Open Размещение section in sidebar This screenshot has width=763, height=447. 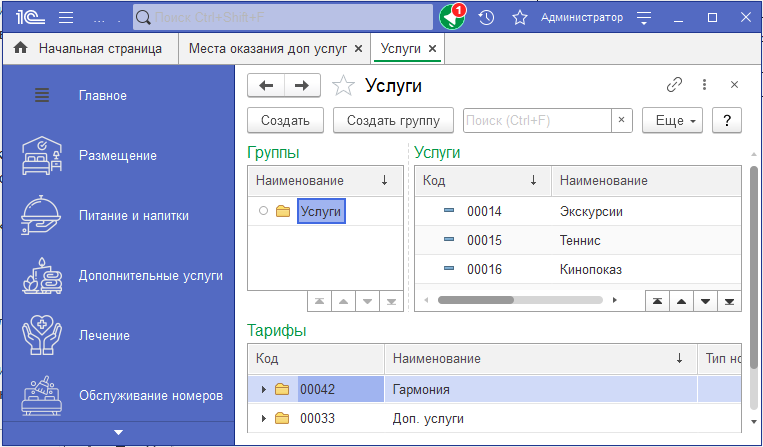[x=118, y=155]
